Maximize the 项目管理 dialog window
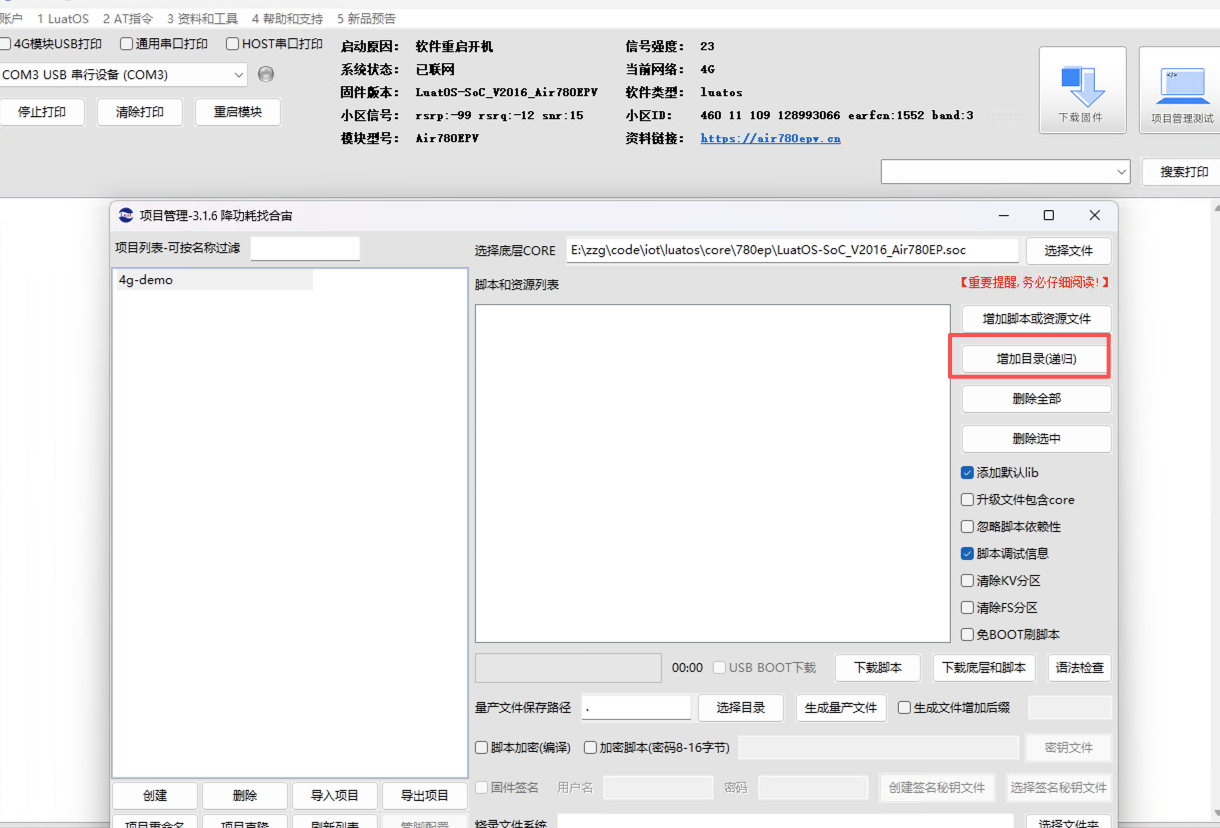1220x828 pixels. [1048, 215]
